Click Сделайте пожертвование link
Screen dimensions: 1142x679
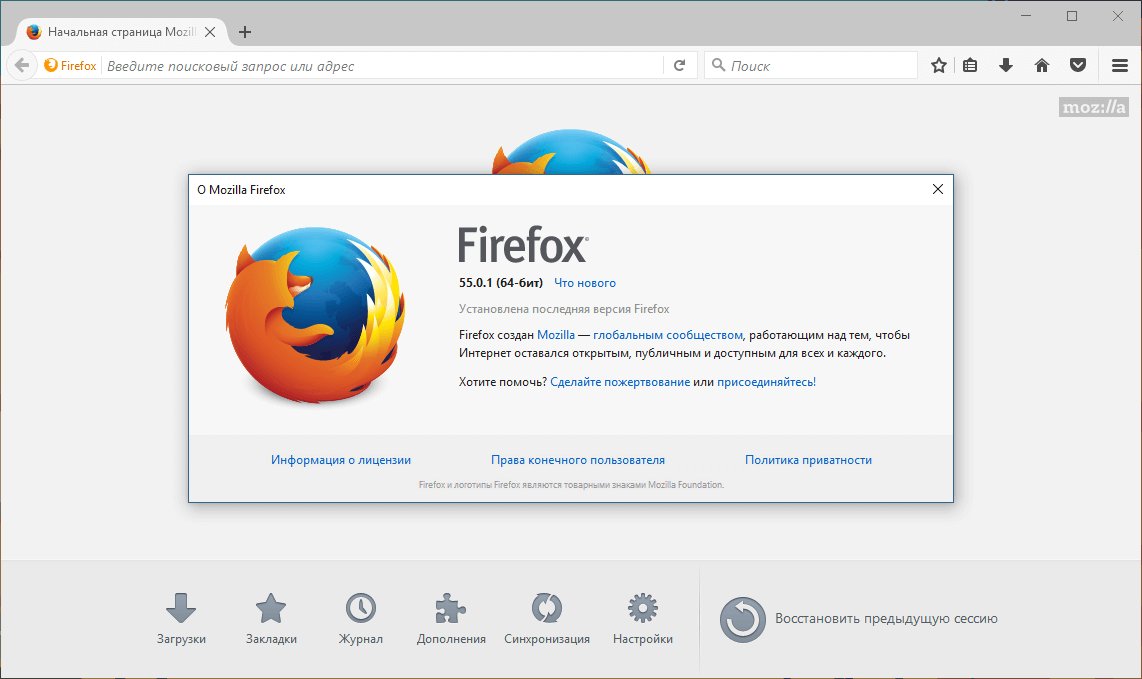(620, 382)
